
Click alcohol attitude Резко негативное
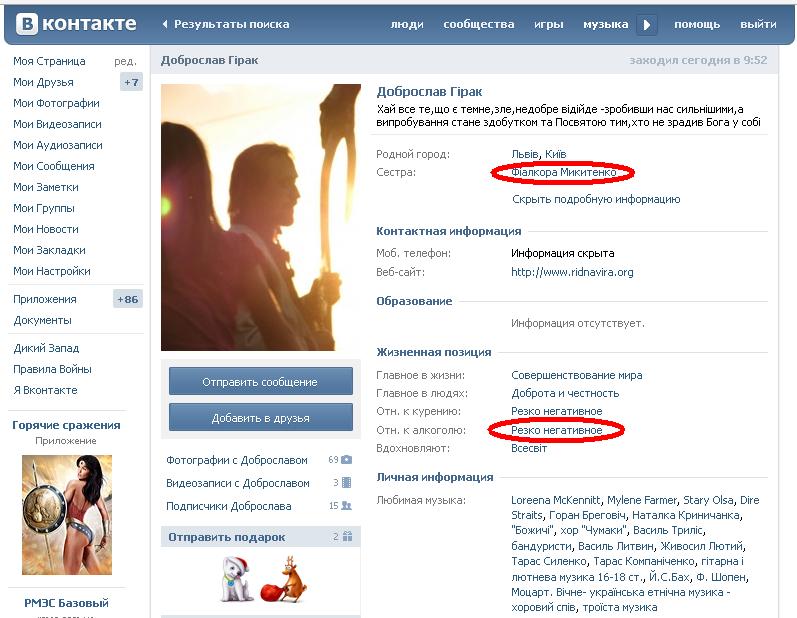click(x=557, y=430)
